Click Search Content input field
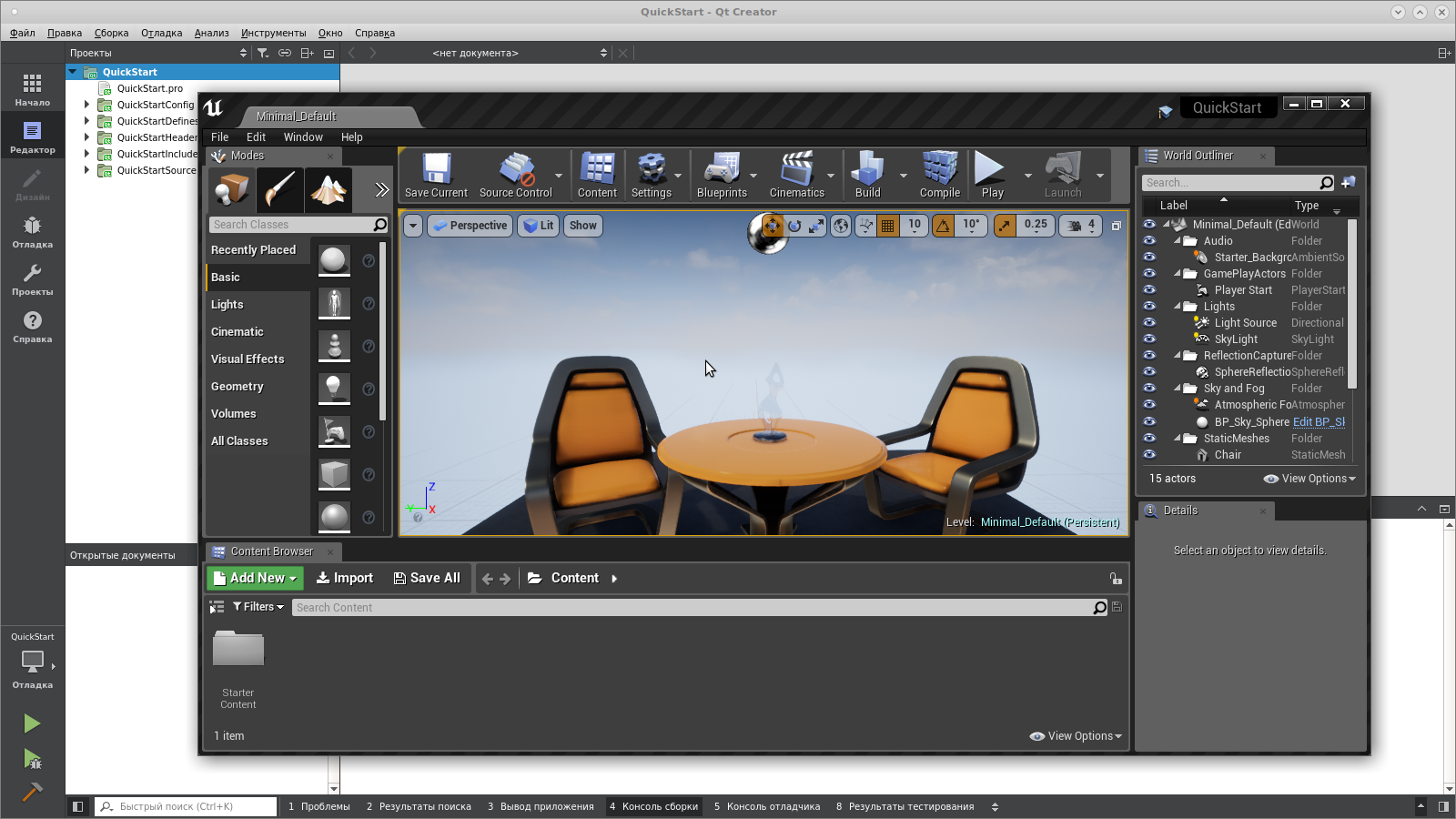The height and width of the screenshot is (819, 1456). 692,608
